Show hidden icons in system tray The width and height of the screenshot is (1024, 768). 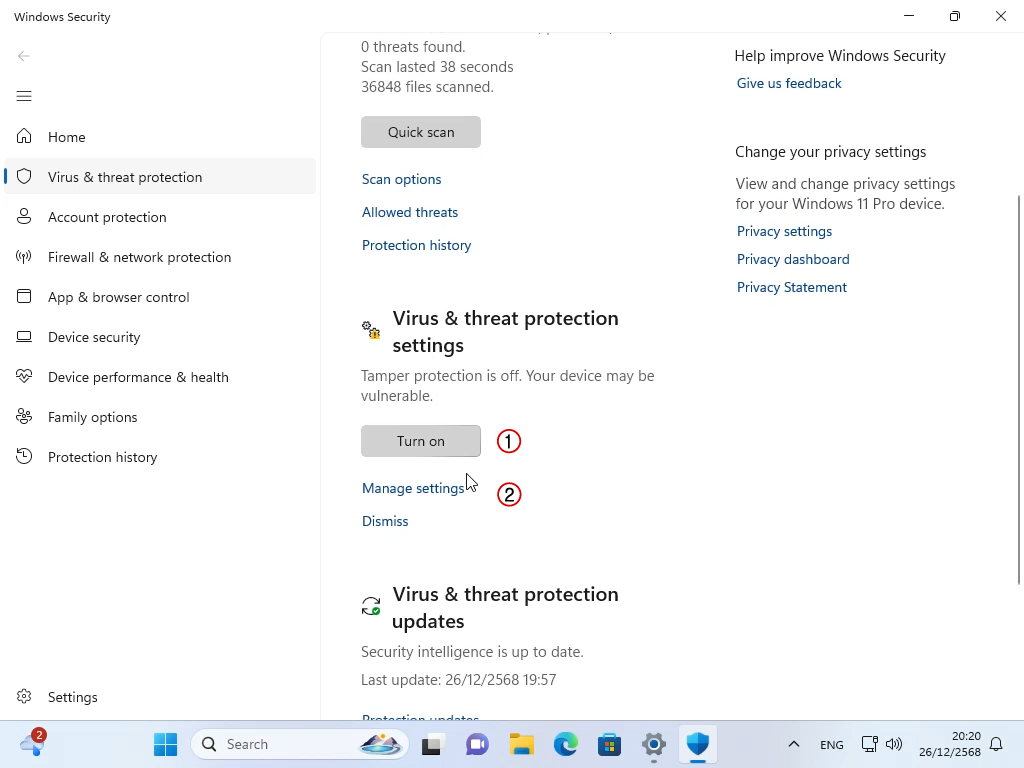pos(793,744)
